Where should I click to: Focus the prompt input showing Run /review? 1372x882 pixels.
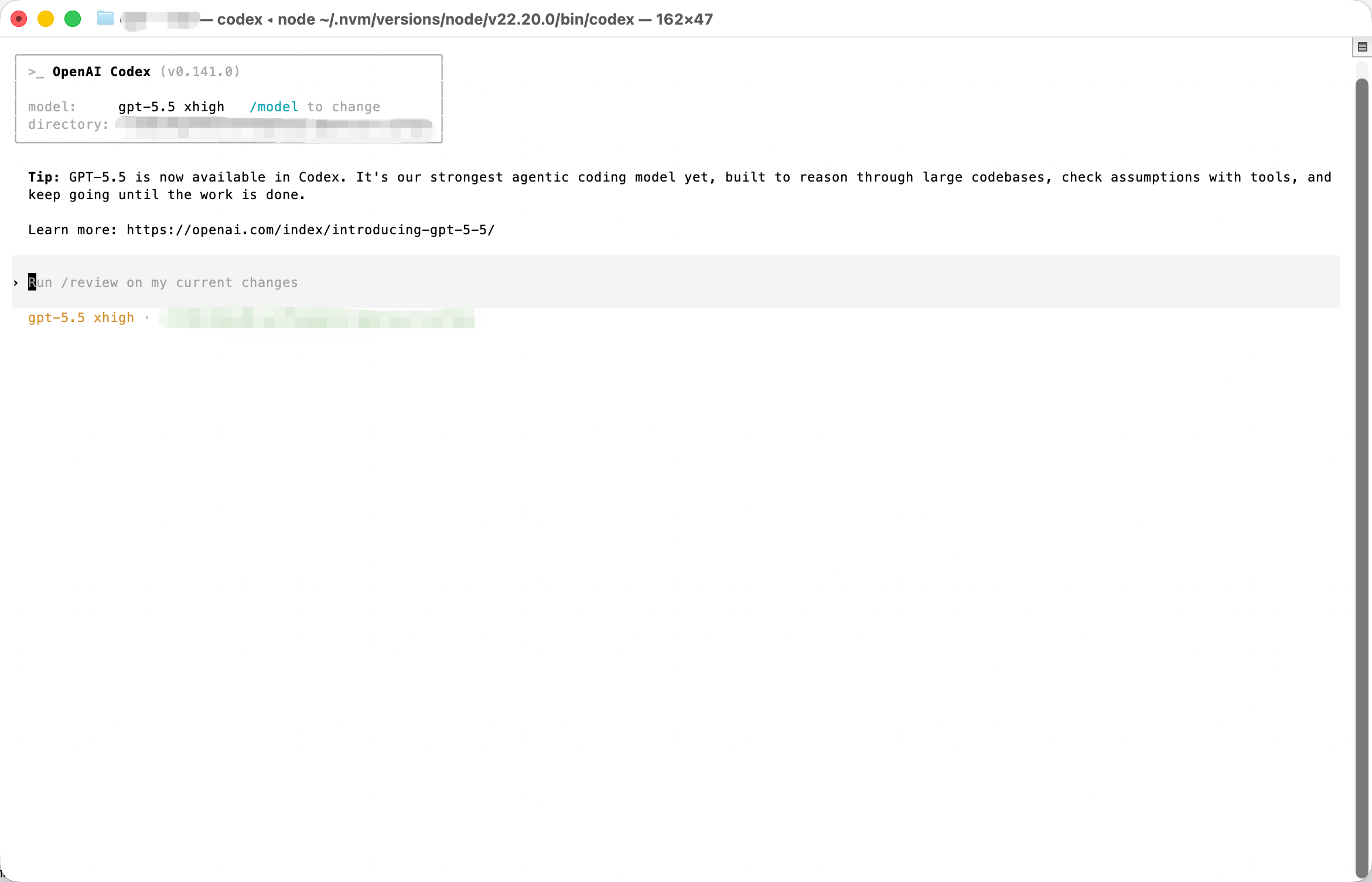coord(676,282)
